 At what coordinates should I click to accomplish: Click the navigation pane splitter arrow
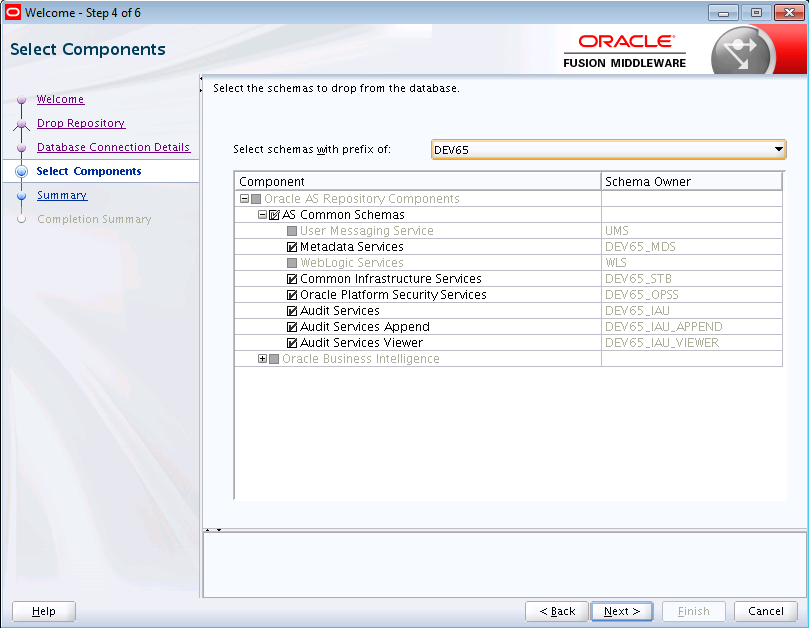[x=201, y=84]
